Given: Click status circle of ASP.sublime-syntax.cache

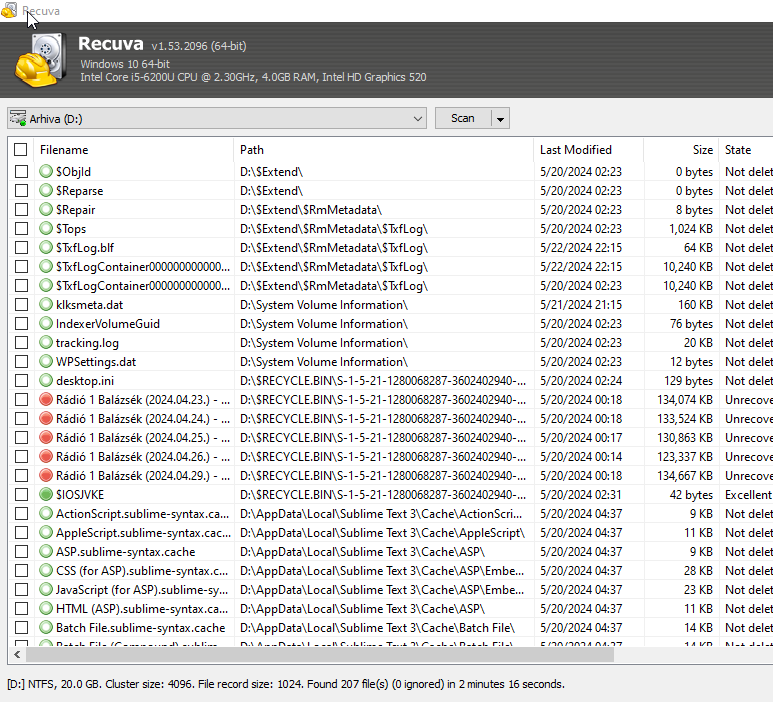Looking at the screenshot, I should pos(46,551).
